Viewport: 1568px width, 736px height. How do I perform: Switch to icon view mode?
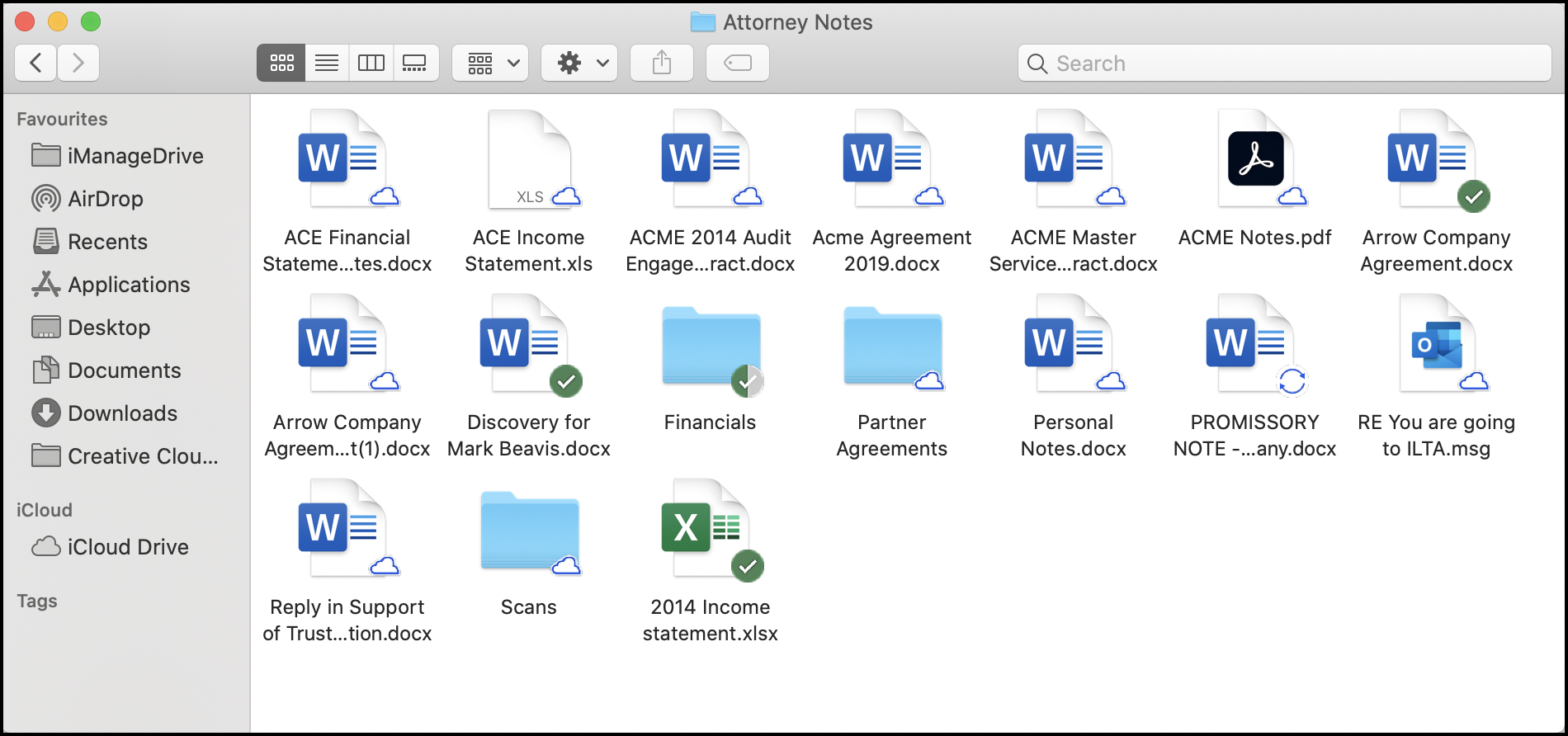pos(281,63)
